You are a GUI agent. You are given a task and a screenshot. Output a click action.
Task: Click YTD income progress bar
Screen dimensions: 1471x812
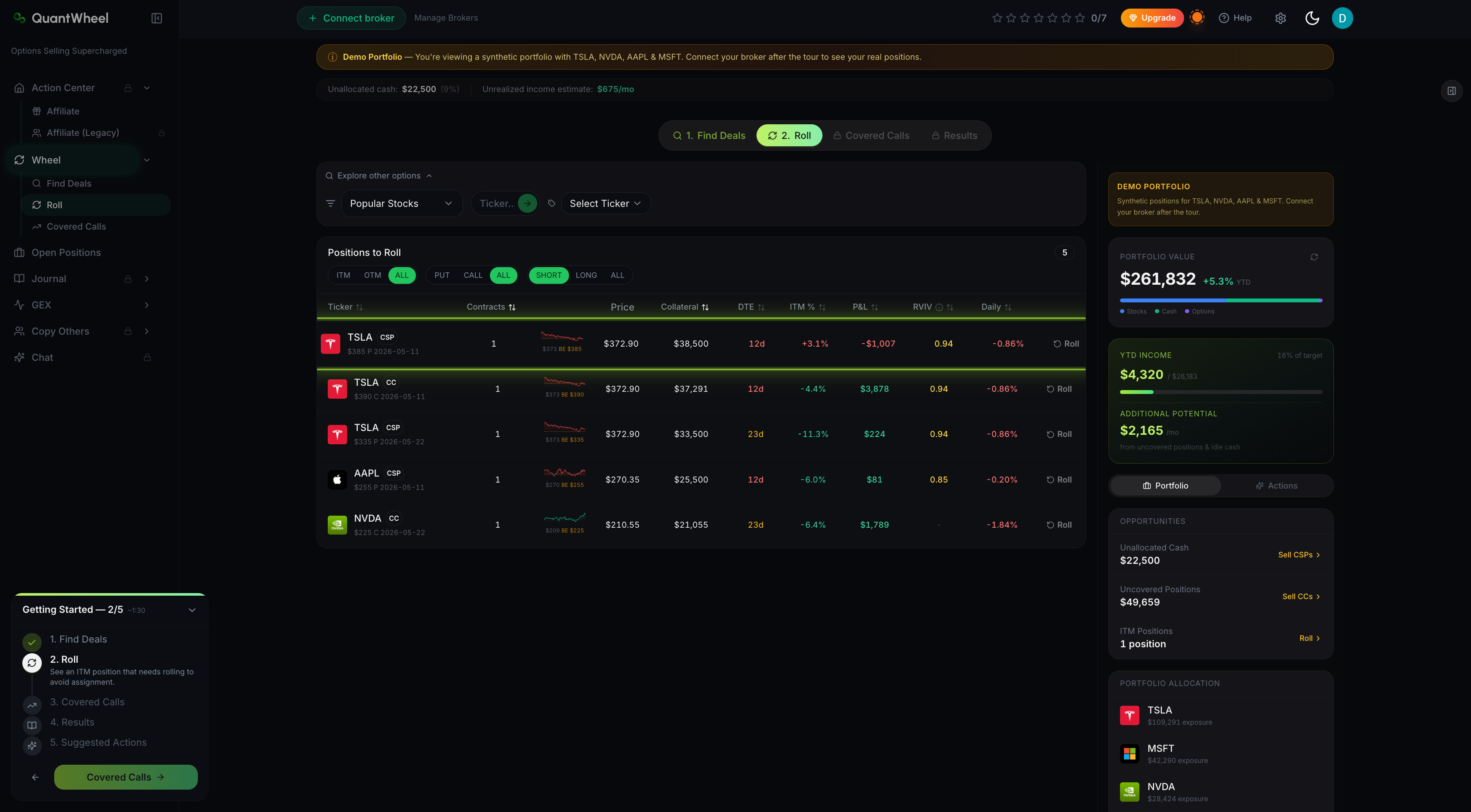pos(1220,392)
